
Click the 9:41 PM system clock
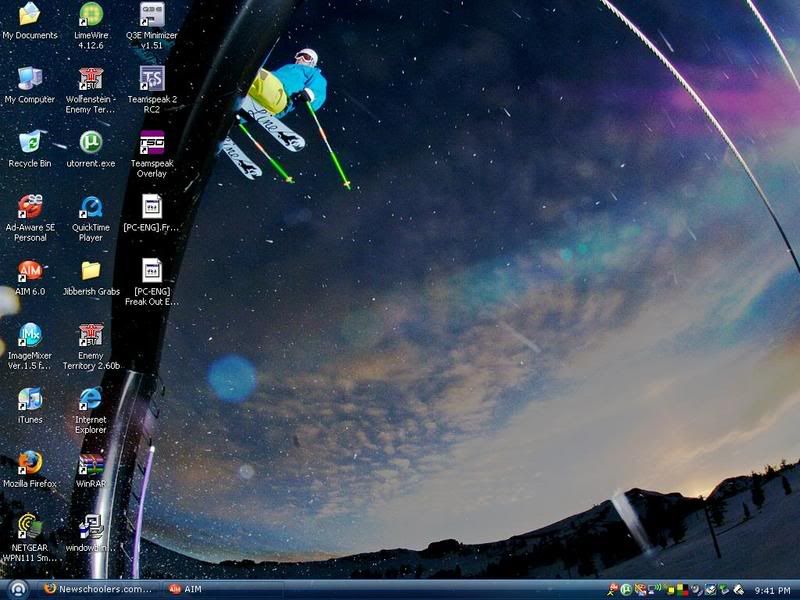(x=773, y=590)
